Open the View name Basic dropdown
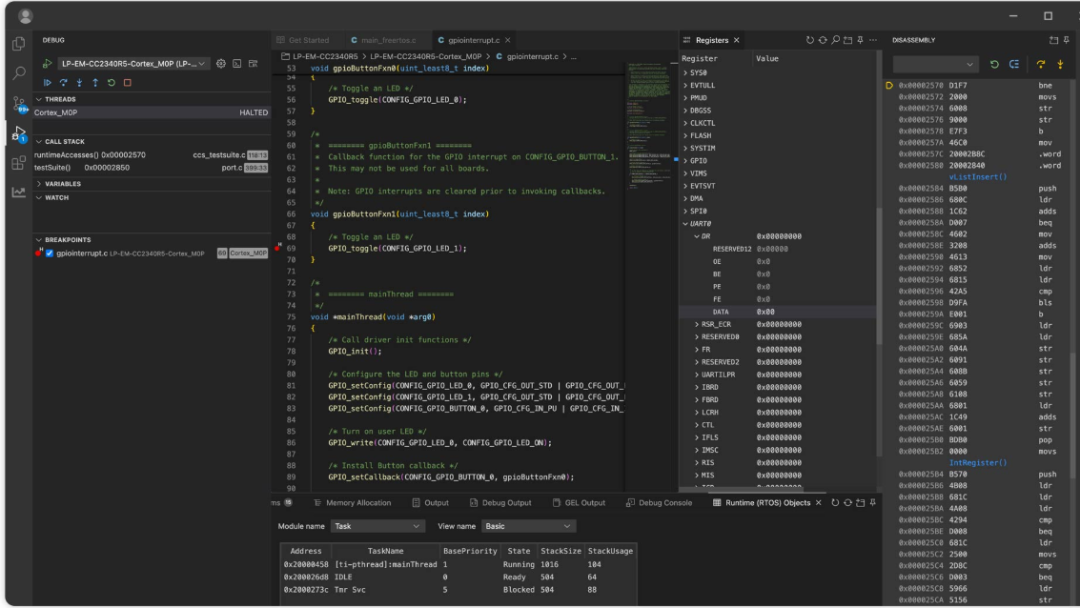Image resolution: width=1080 pixels, height=608 pixels. pyautogui.click(x=528, y=526)
